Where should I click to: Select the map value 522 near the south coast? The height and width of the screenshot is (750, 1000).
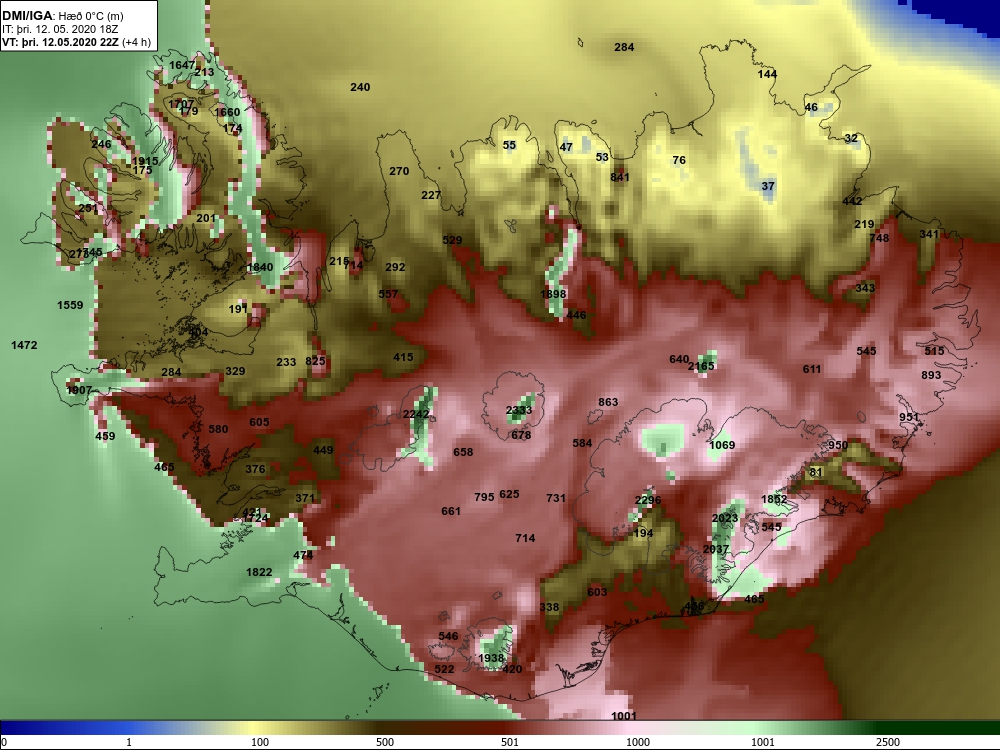pyautogui.click(x=444, y=668)
